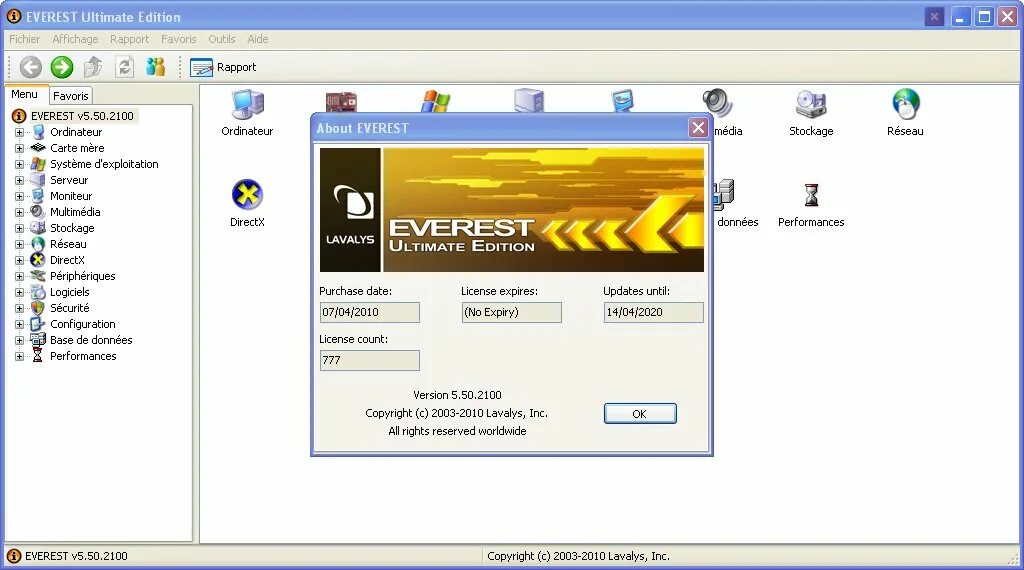
Task: Open the Multimédia speaker icon in the main pane
Action: 717,101
